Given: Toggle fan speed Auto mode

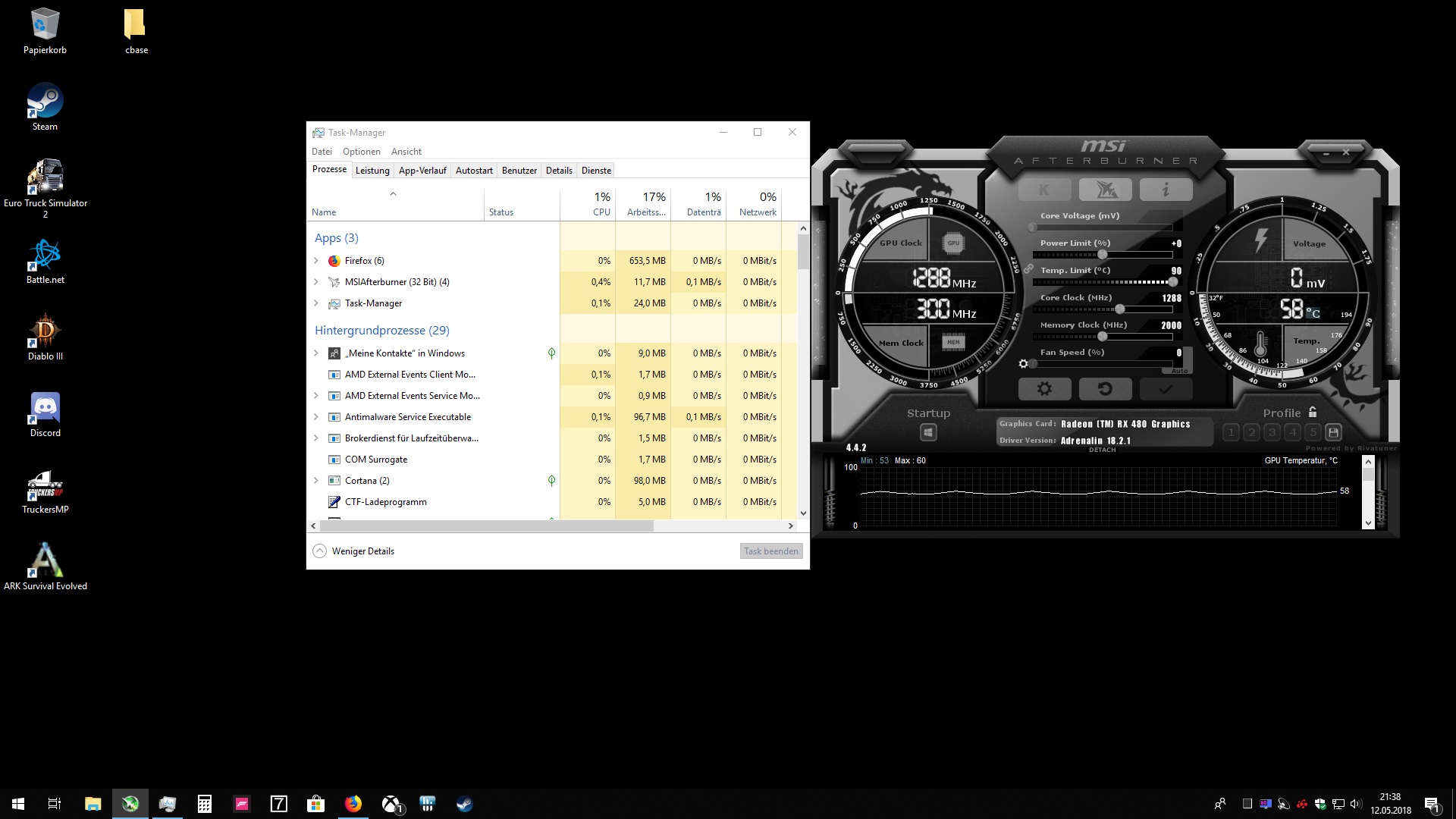Looking at the screenshot, I should [x=1179, y=371].
